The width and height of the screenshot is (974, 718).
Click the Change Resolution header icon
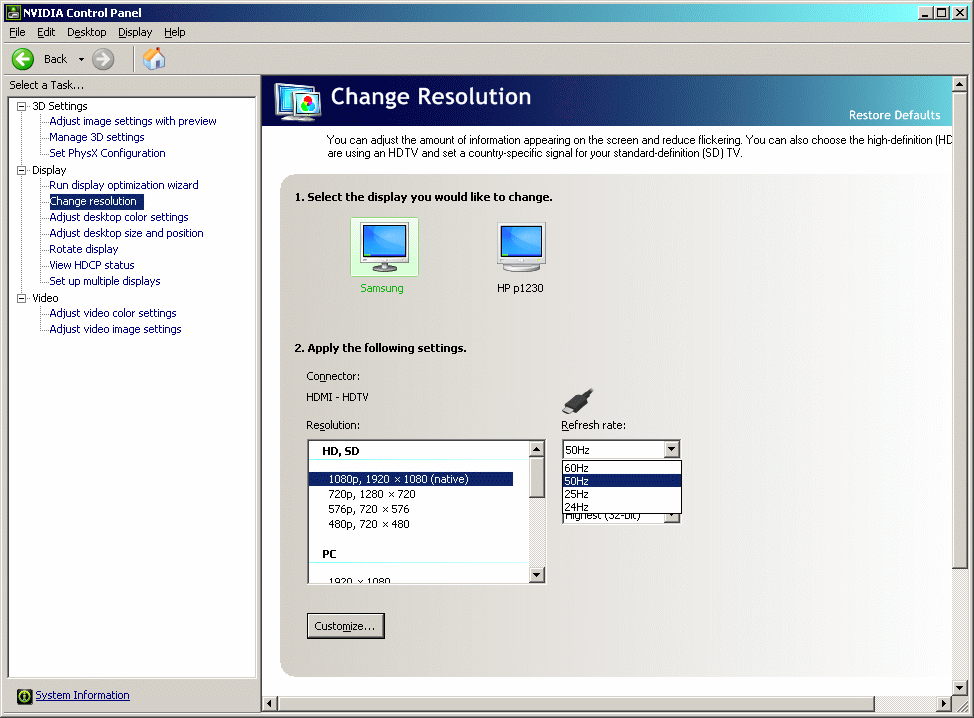[x=298, y=101]
